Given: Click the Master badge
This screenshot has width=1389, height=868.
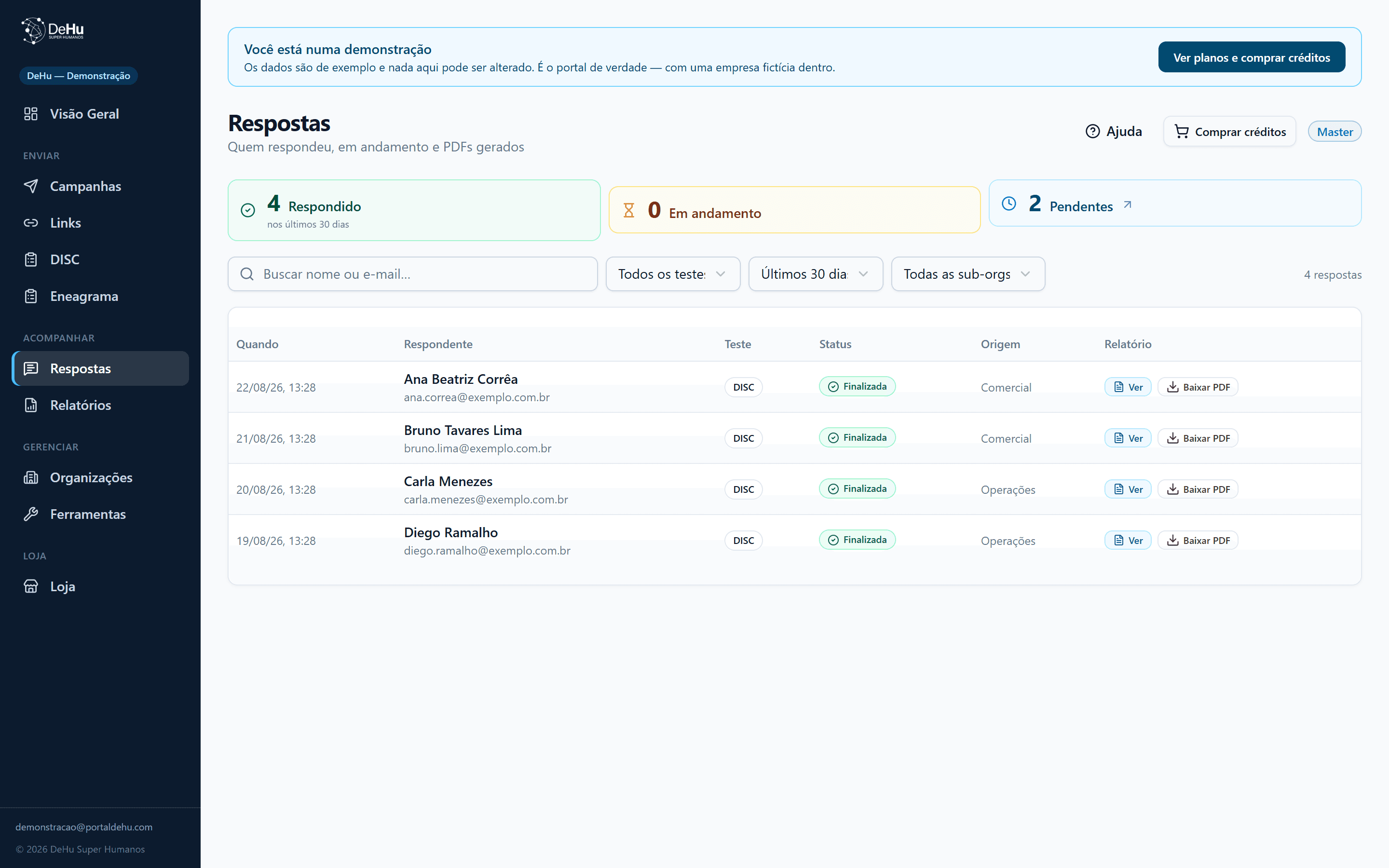Looking at the screenshot, I should pyautogui.click(x=1335, y=132).
